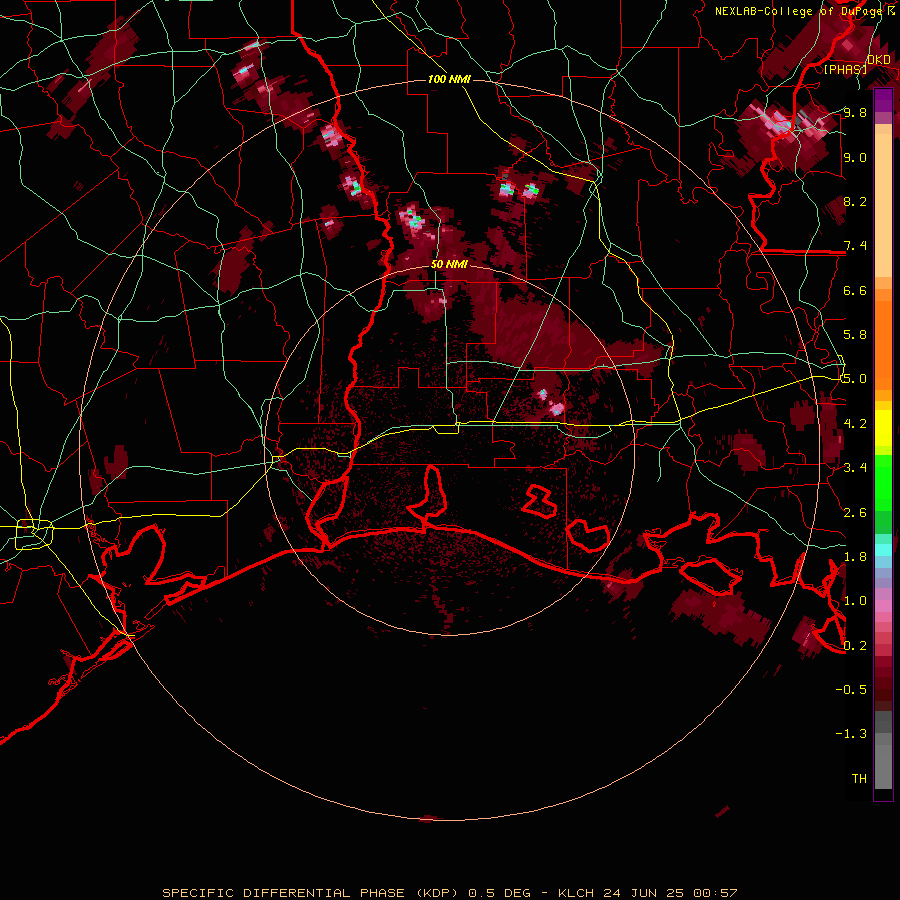This screenshot has height=900, width=900.
Task: Click the "TH" label on the color scale
Action: 859,779
